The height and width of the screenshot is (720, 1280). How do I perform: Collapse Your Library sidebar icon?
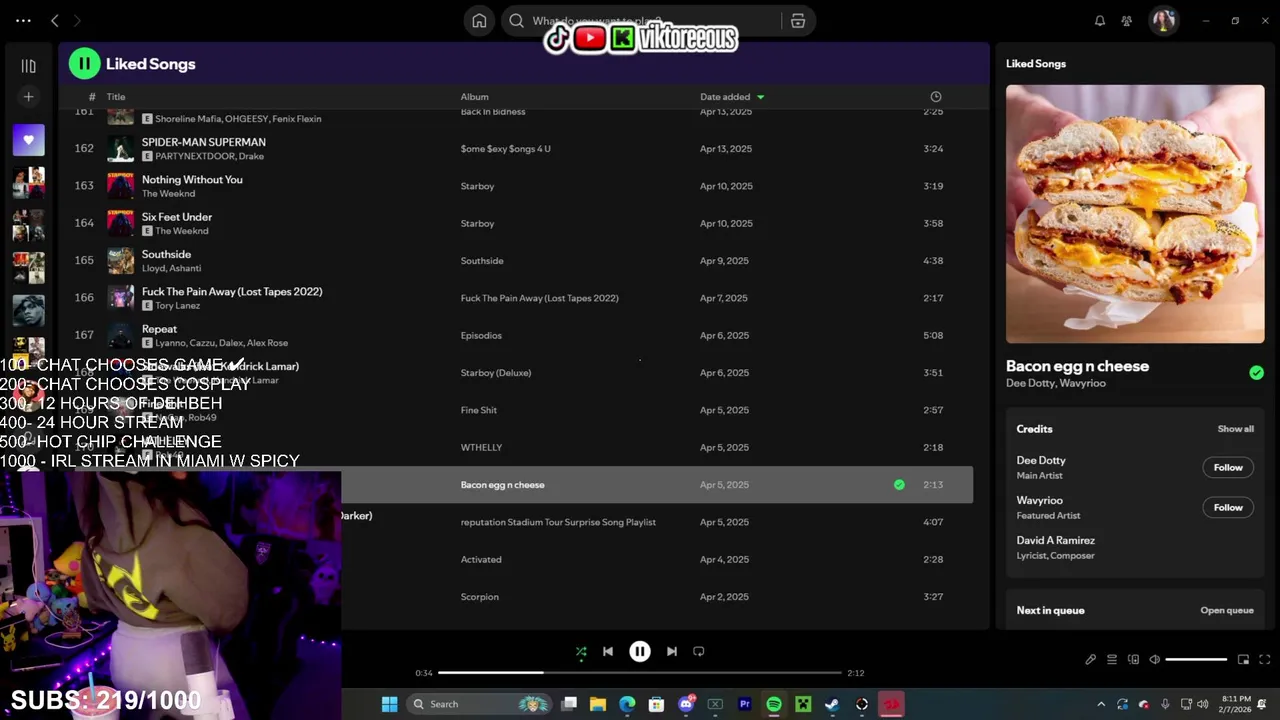28,66
